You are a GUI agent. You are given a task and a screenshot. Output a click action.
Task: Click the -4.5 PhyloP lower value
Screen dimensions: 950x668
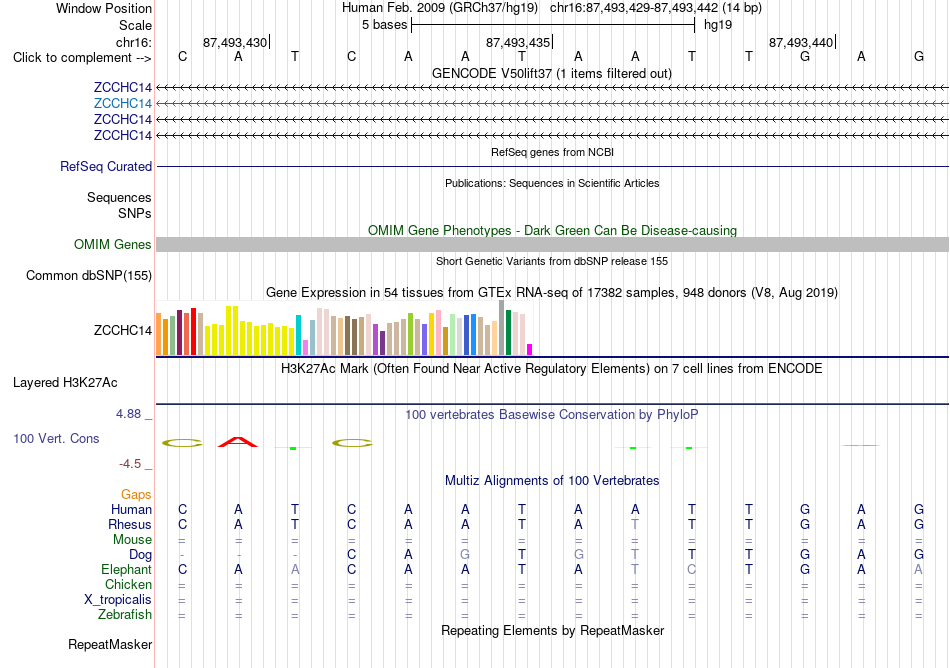tap(130, 464)
